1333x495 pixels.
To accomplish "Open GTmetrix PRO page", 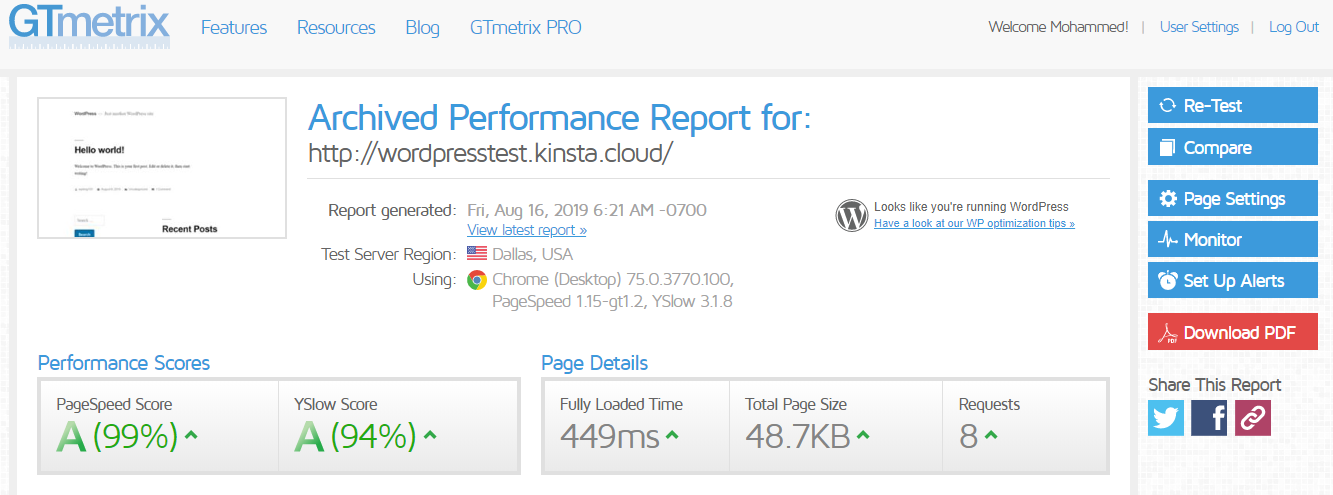I will pos(526,27).
